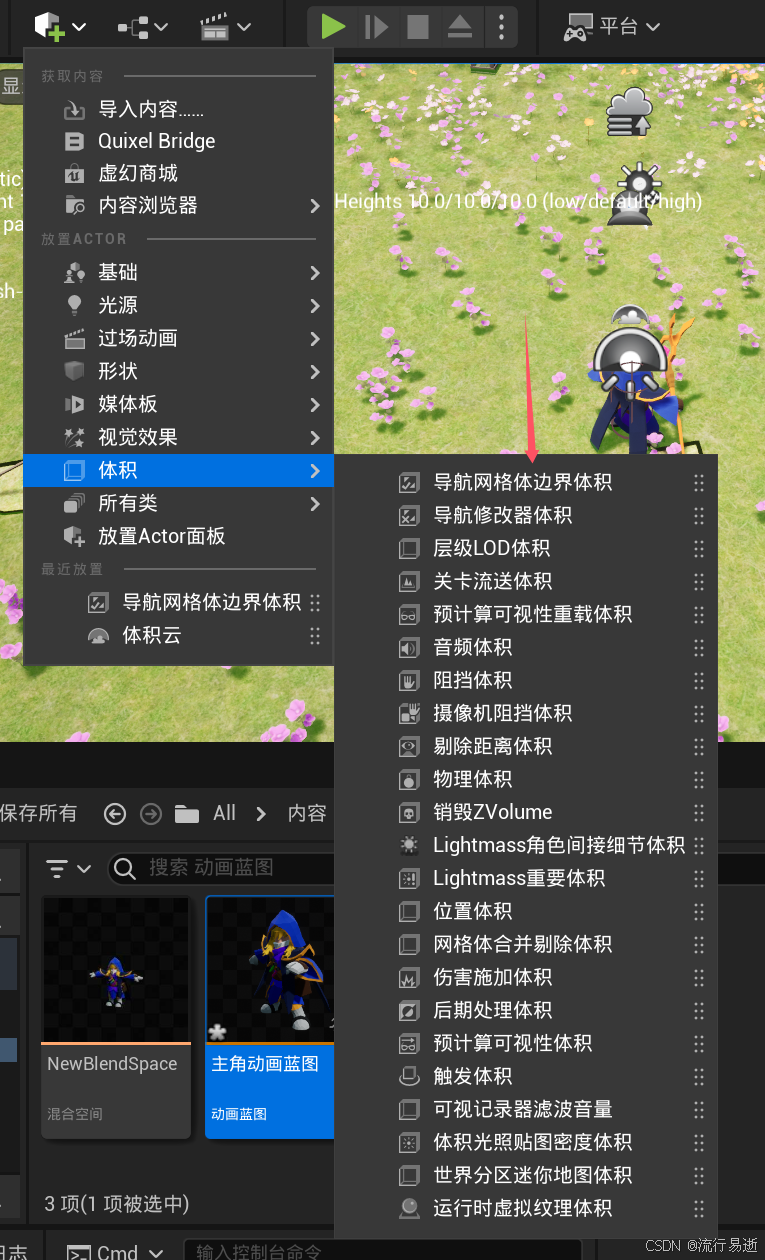This screenshot has width=765, height=1260.
Task: Click the 伤害施加体积 icon
Action: (408, 978)
